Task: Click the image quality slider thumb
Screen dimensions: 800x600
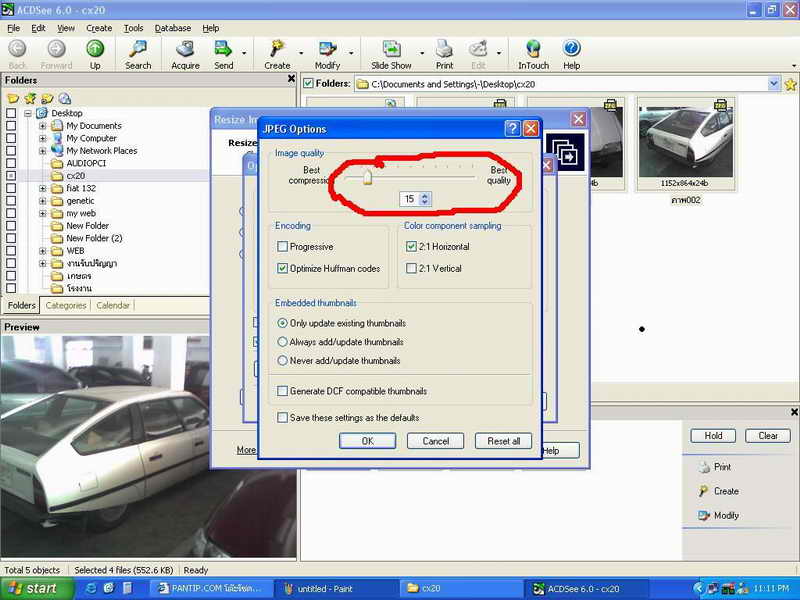Action: click(367, 178)
